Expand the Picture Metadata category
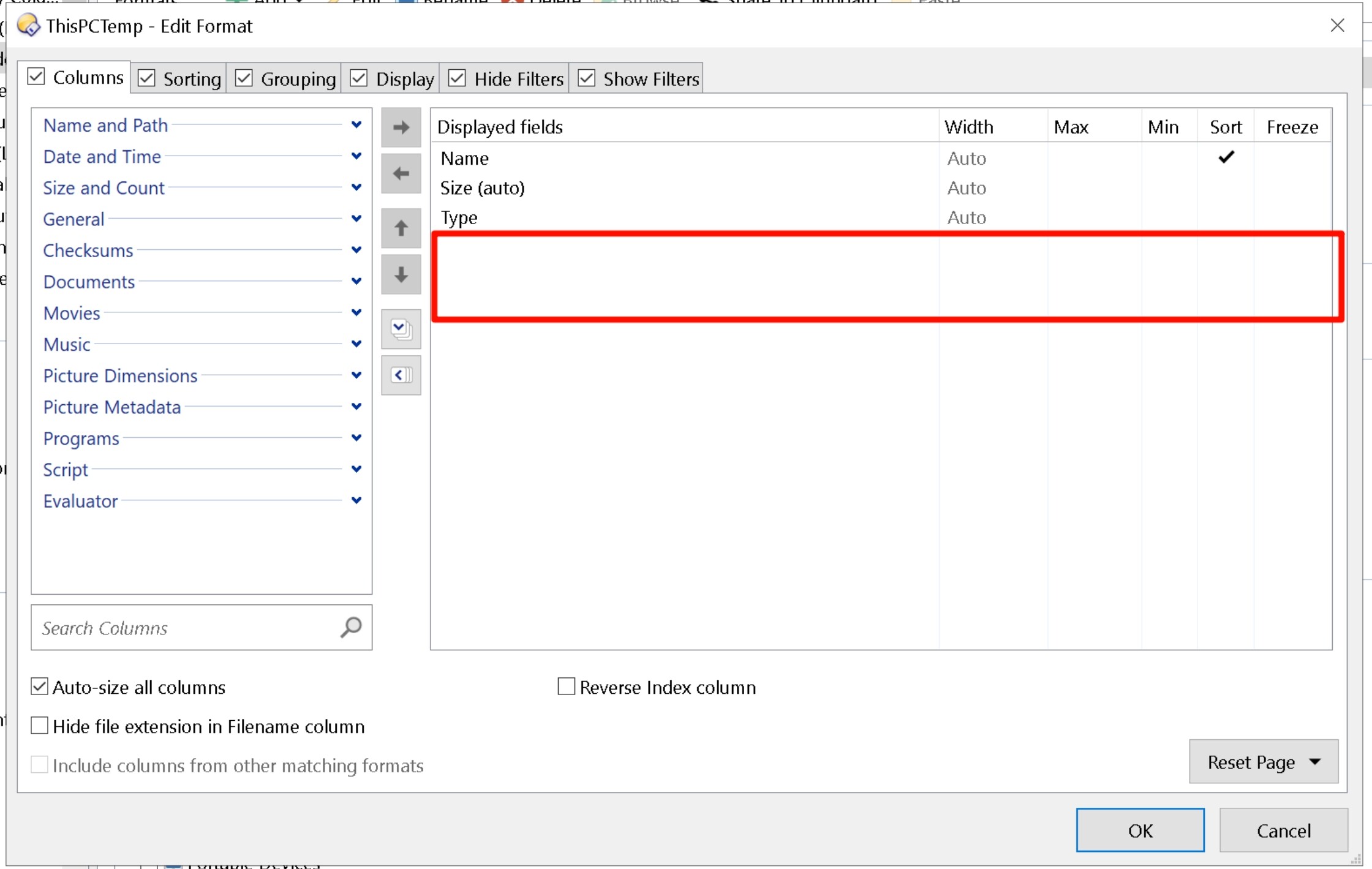 356,407
